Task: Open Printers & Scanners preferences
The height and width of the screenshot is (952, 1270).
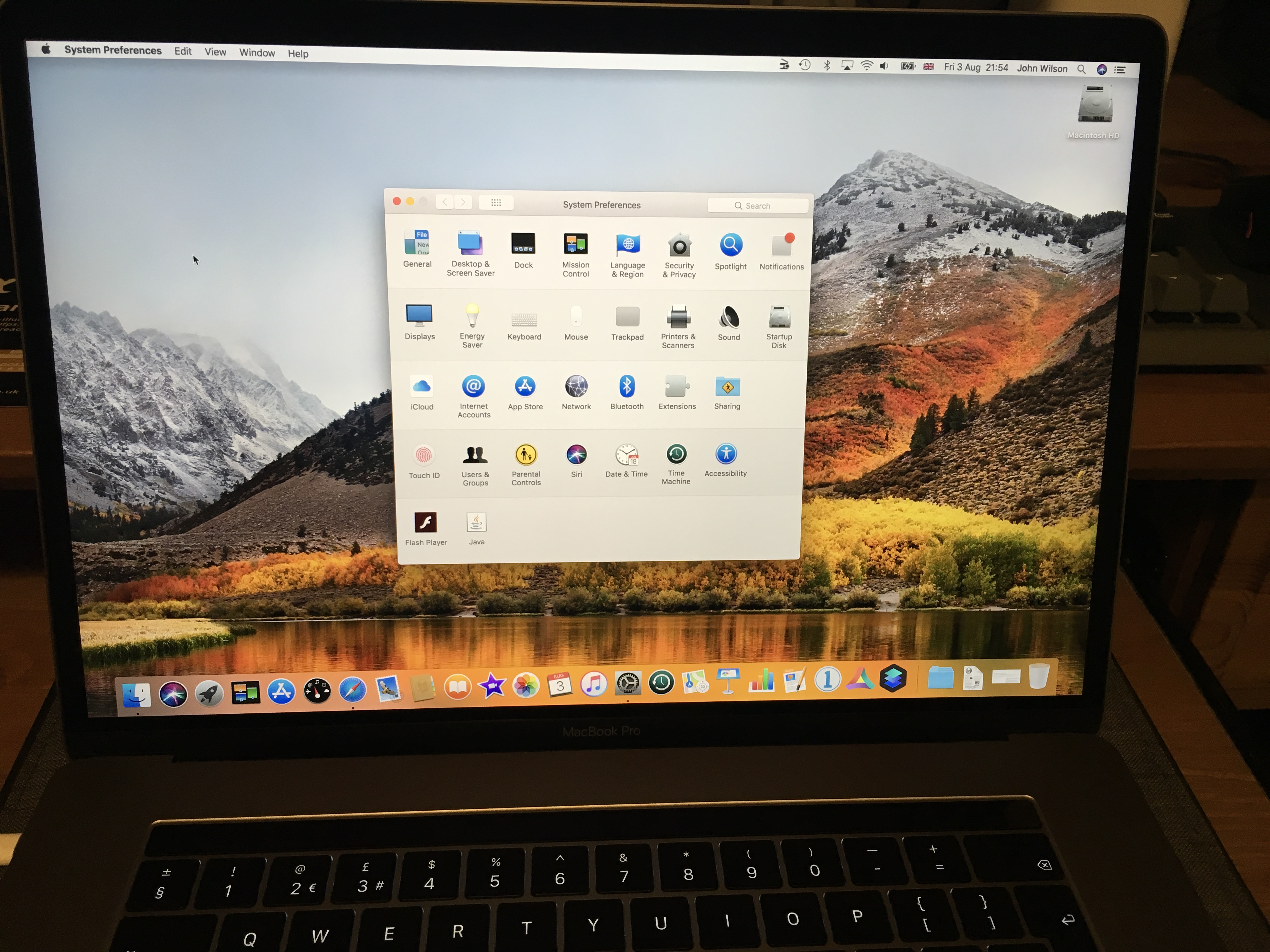Action: (x=678, y=326)
